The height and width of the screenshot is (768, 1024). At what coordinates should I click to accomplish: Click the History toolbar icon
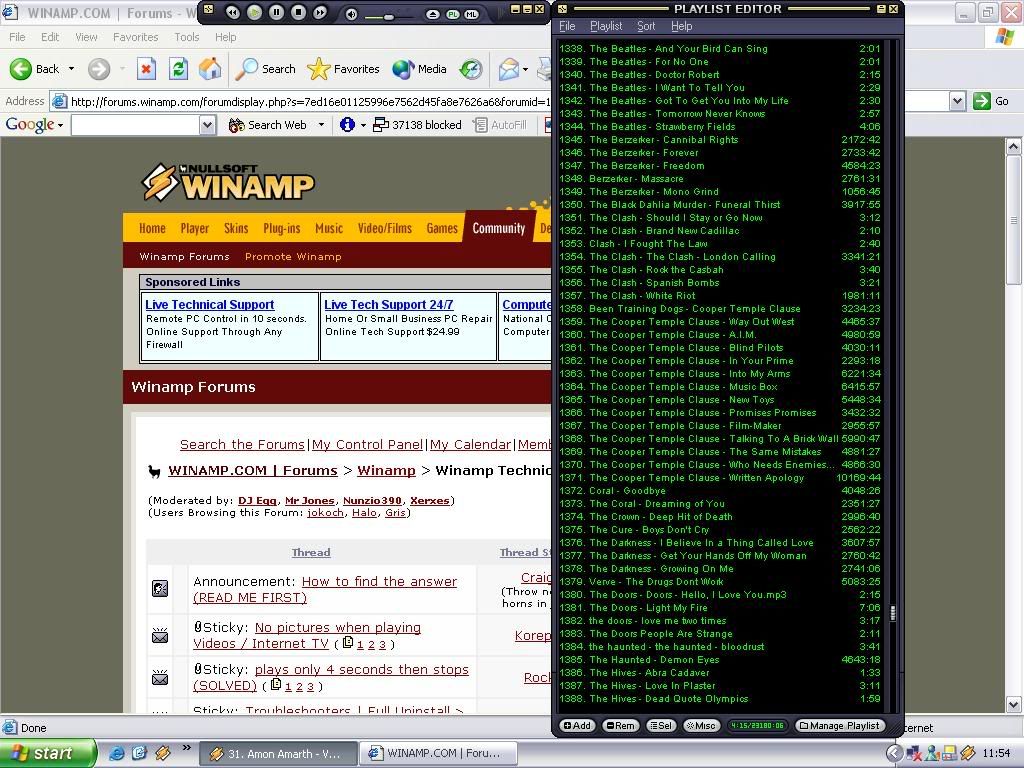tap(470, 69)
